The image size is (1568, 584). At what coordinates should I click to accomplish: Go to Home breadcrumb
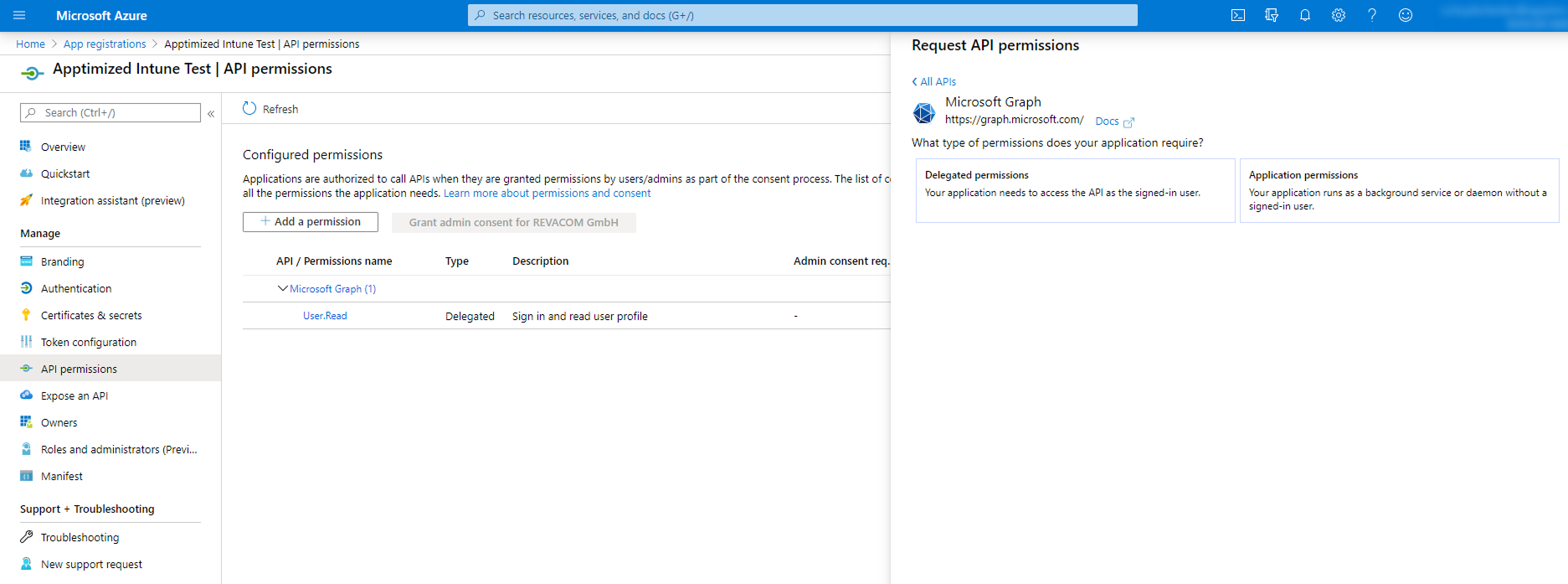30,44
